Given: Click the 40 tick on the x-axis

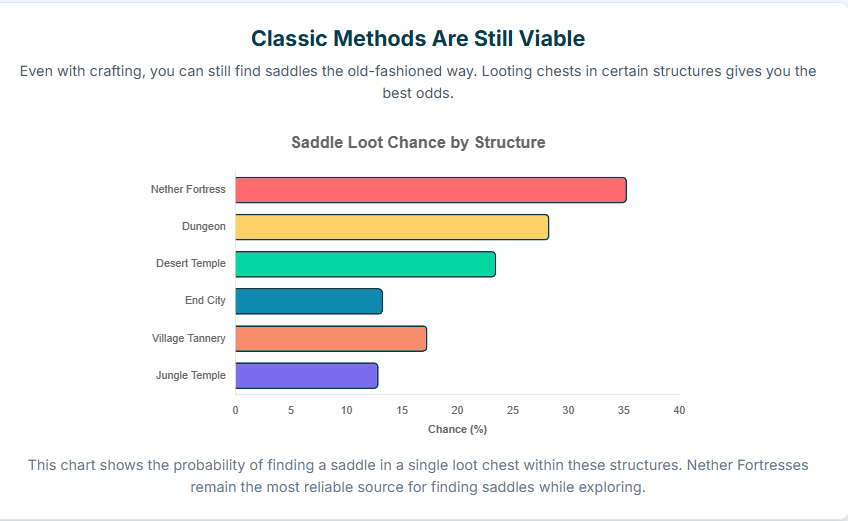Looking at the screenshot, I should (x=679, y=410).
